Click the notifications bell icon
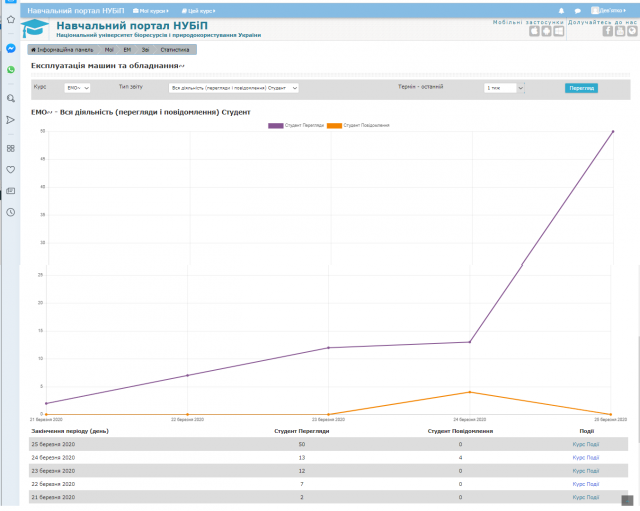The height and width of the screenshot is (511, 640). [x=561, y=10]
